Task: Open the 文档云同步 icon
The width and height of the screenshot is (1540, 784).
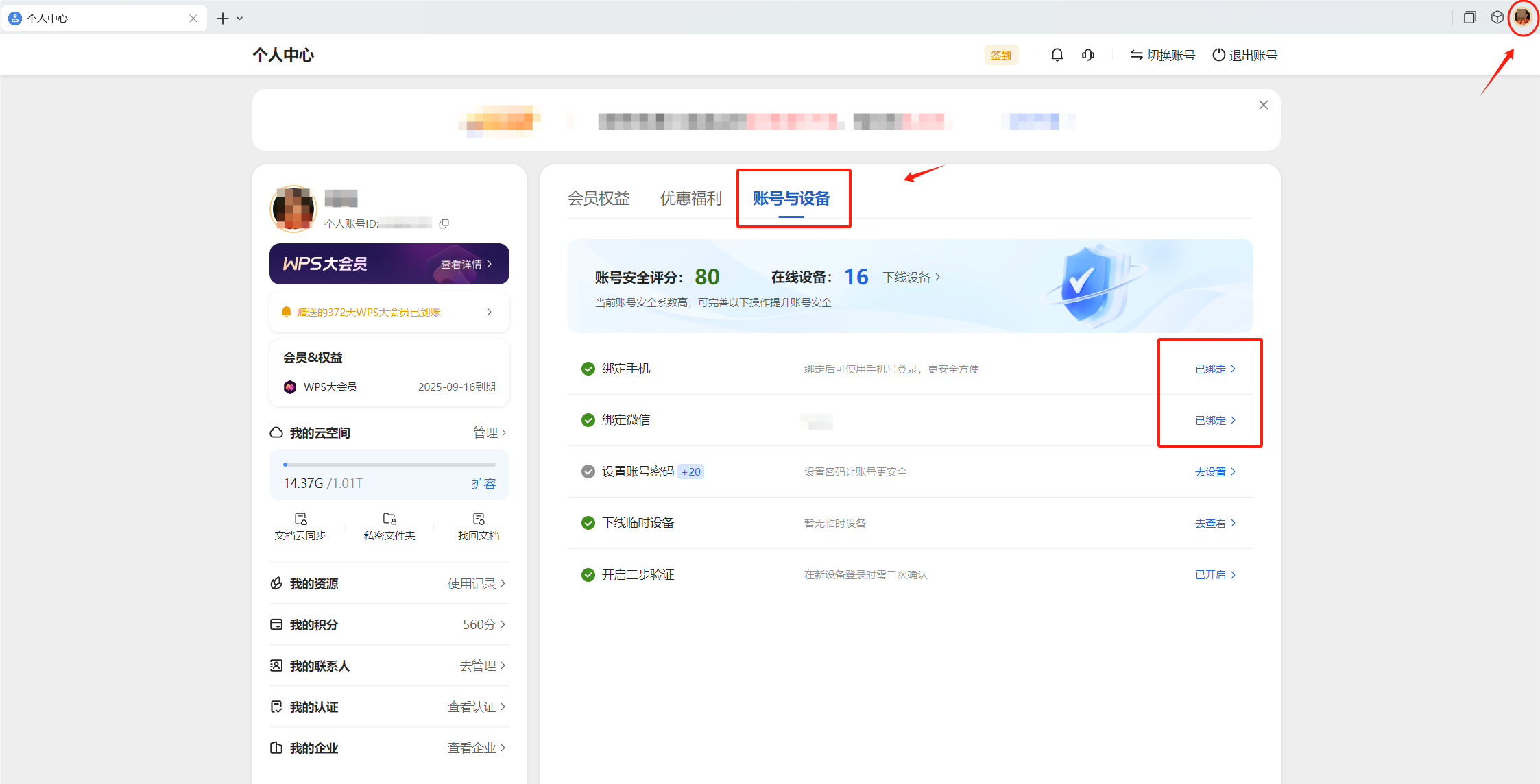Action: point(300,519)
